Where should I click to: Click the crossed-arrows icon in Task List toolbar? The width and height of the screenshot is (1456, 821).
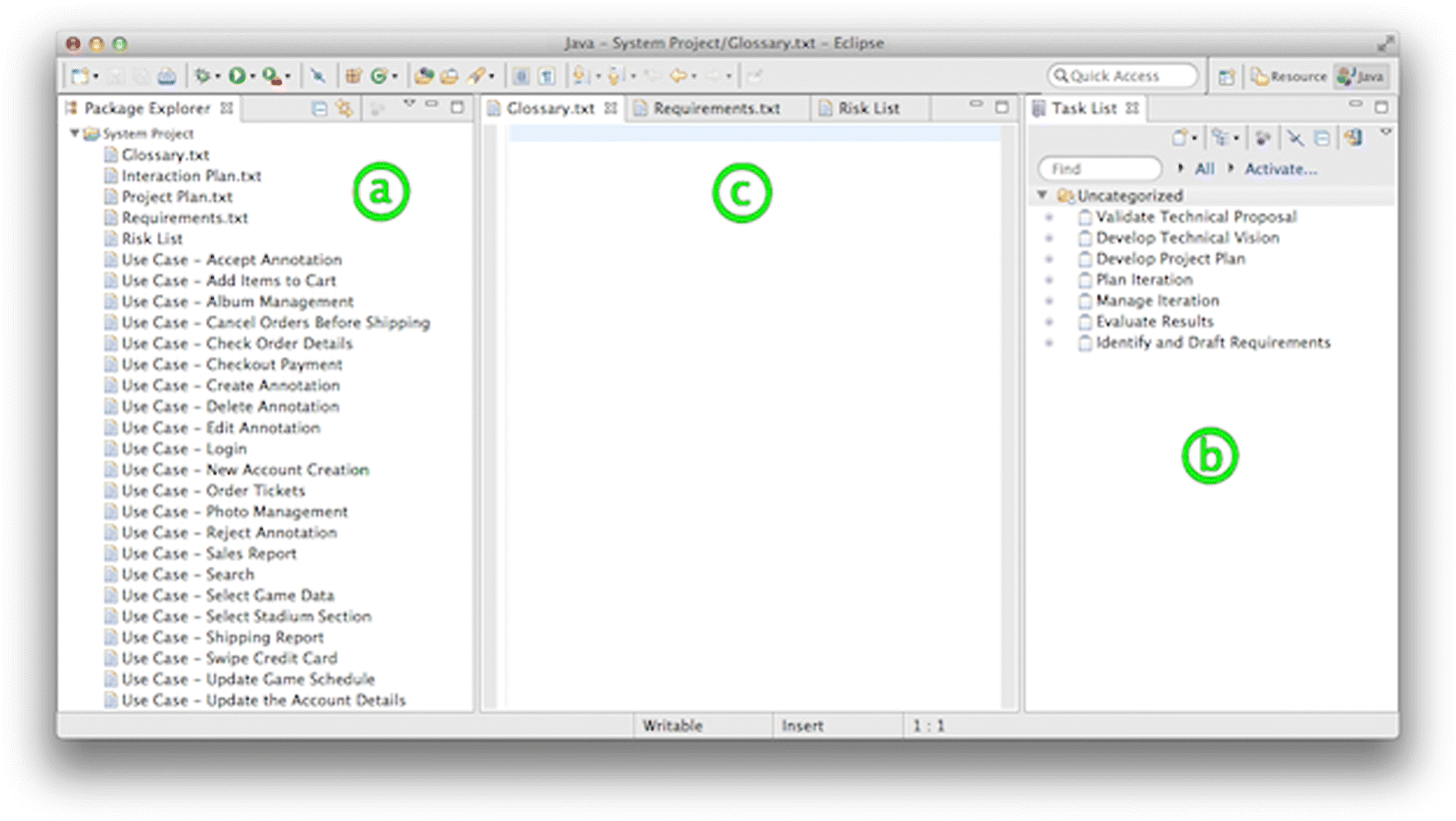[x=1296, y=138]
